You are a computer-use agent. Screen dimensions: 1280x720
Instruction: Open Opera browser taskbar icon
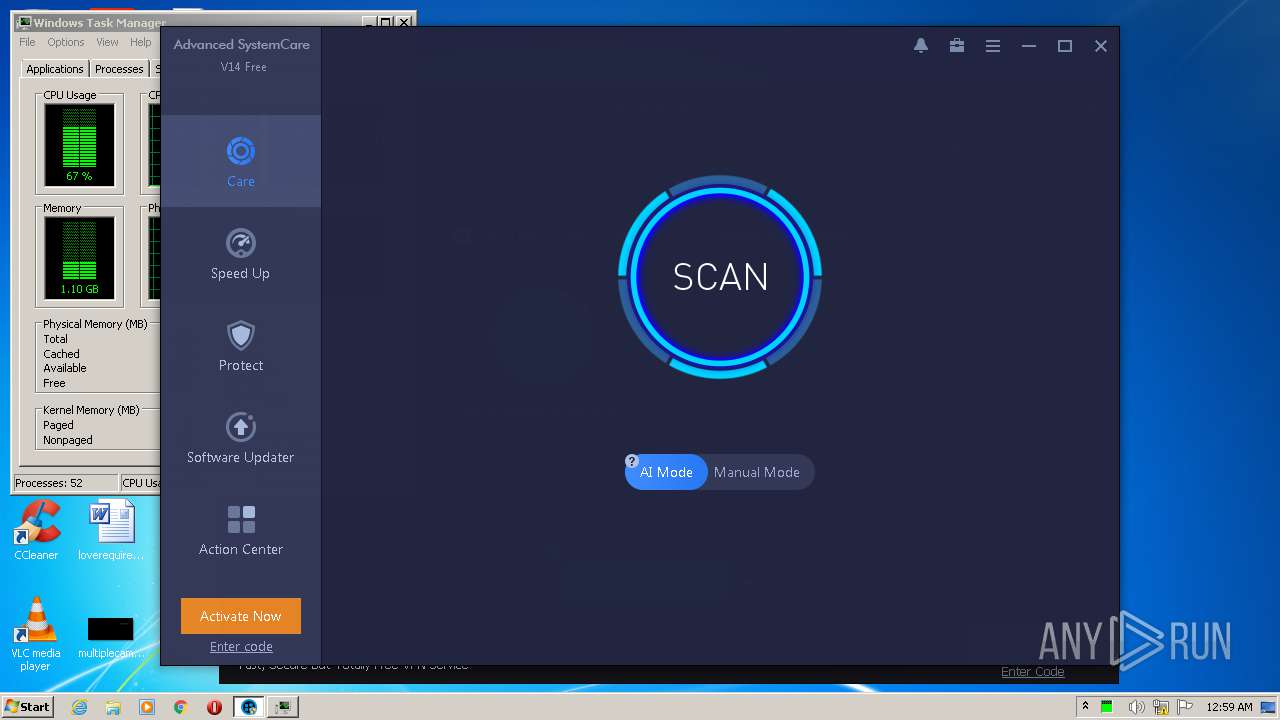coord(215,707)
